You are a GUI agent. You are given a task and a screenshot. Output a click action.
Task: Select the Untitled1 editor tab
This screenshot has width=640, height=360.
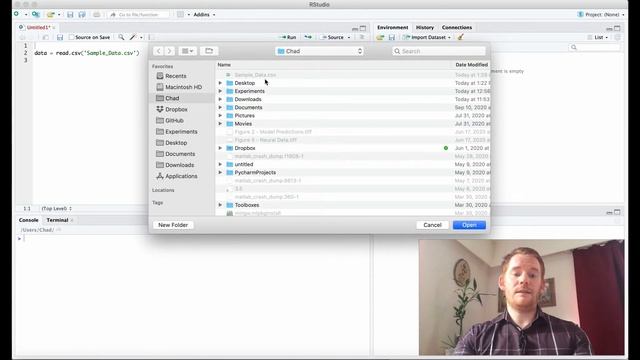(38, 27)
